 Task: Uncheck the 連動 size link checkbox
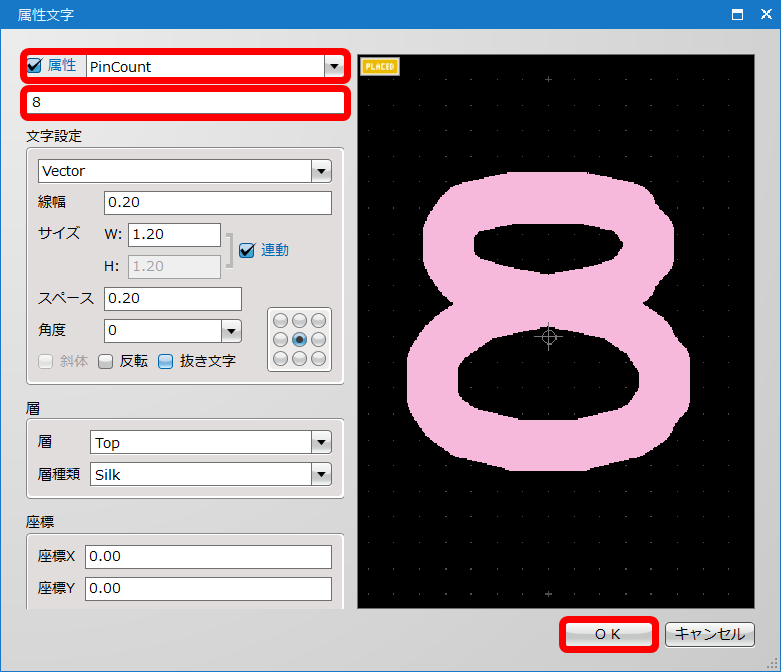[247, 250]
